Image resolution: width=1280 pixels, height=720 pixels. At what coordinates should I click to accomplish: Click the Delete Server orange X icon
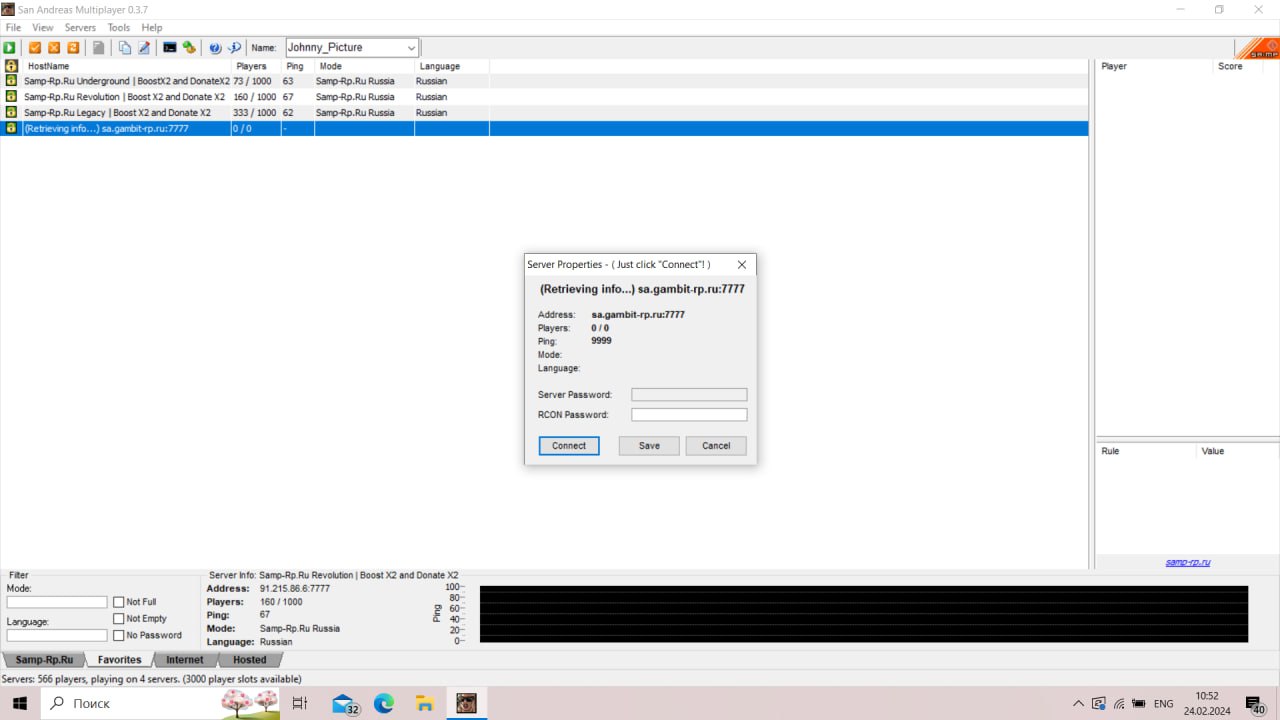(x=54, y=47)
